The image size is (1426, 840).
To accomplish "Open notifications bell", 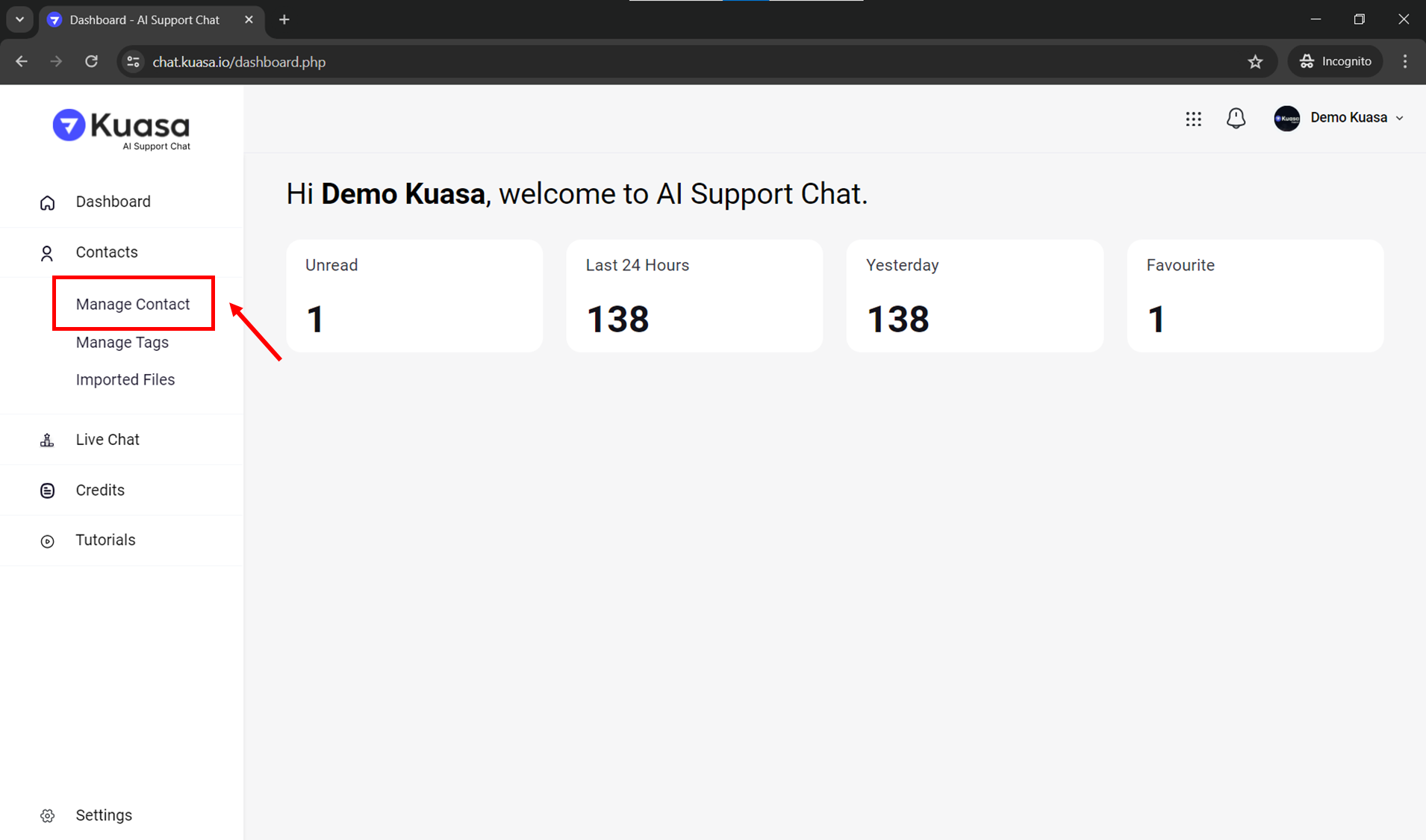I will pyautogui.click(x=1236, y=118).
